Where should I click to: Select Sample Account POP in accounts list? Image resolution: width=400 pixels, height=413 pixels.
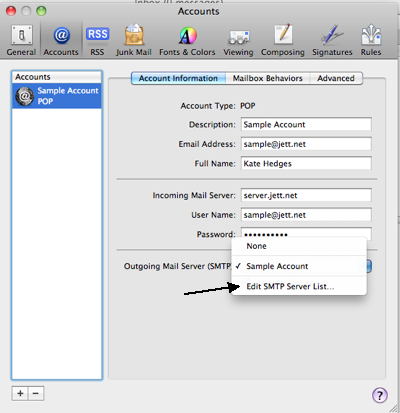(57, 96)
